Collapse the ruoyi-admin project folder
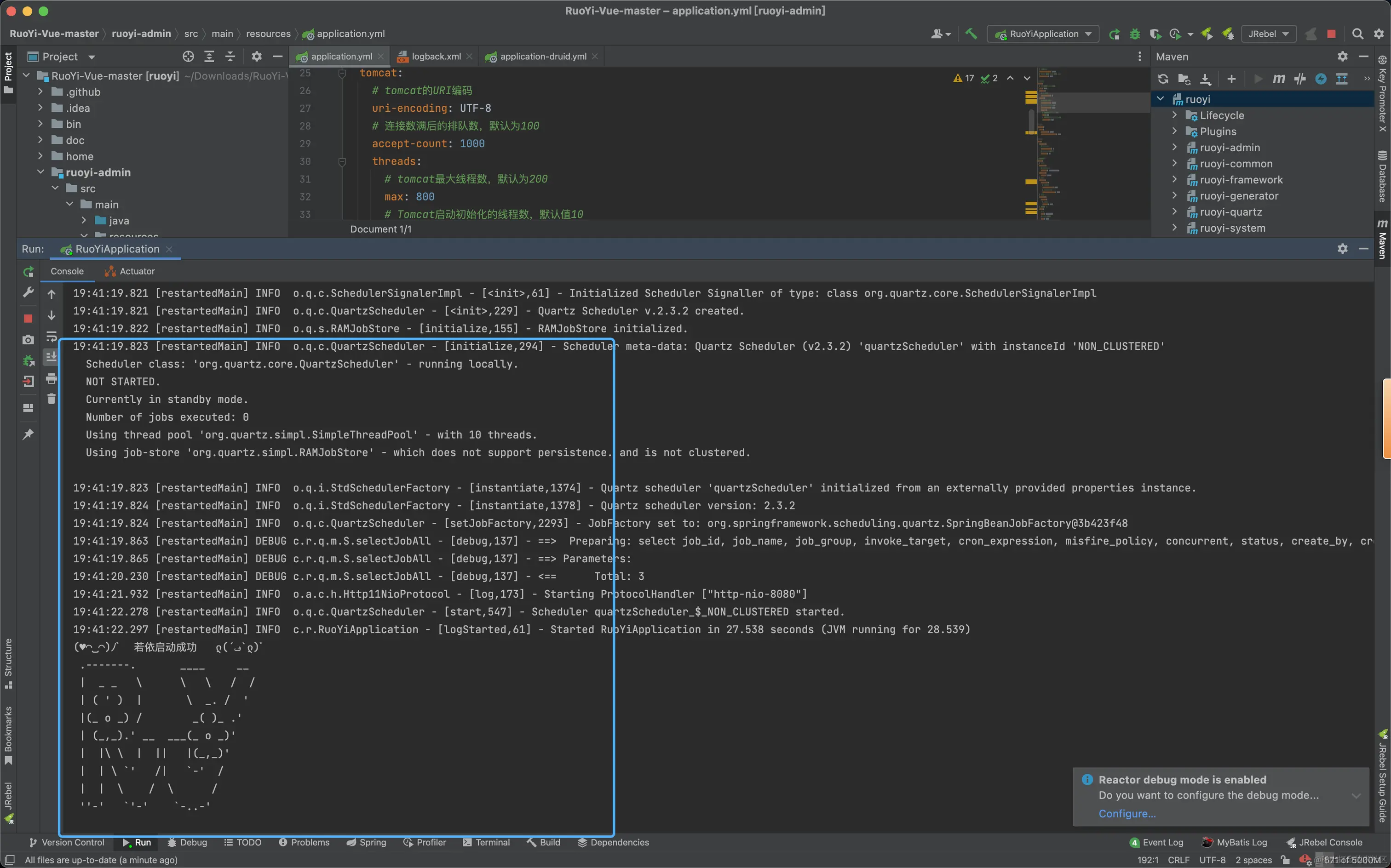The height and width of the screenshot is (868, 1391). [41, 172]
